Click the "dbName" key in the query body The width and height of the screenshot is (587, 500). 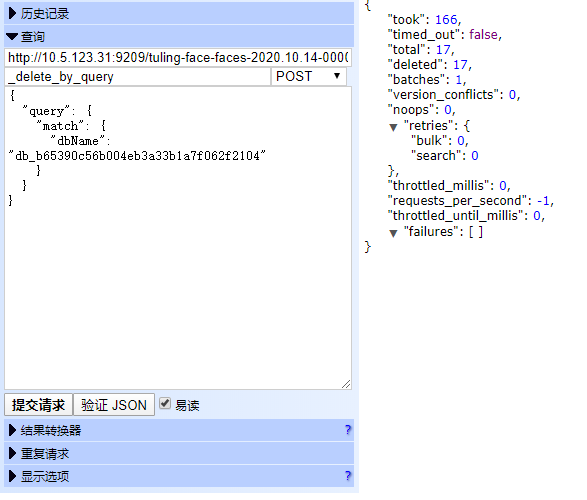click(78, 141)
